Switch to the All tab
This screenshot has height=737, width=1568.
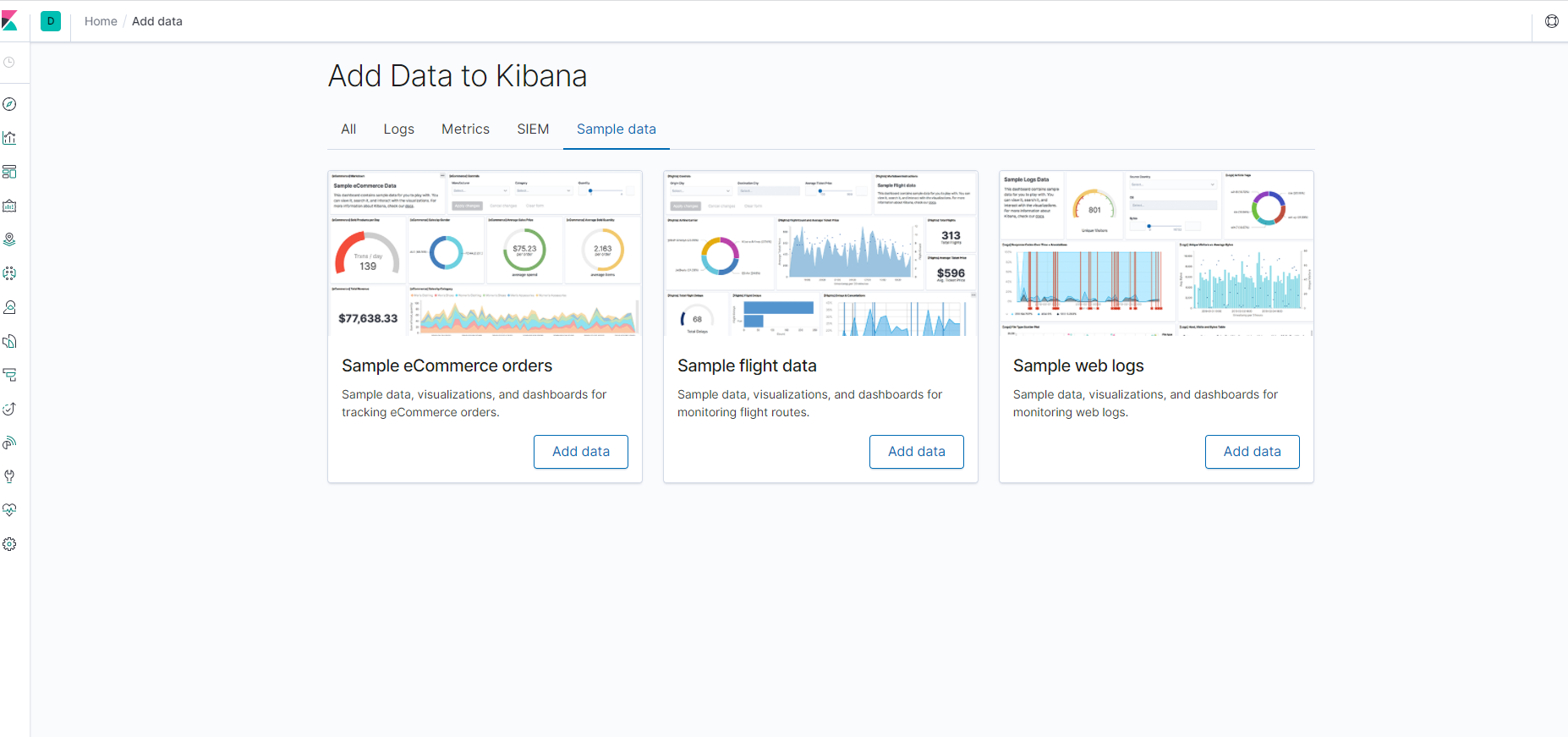click(348, 129)
